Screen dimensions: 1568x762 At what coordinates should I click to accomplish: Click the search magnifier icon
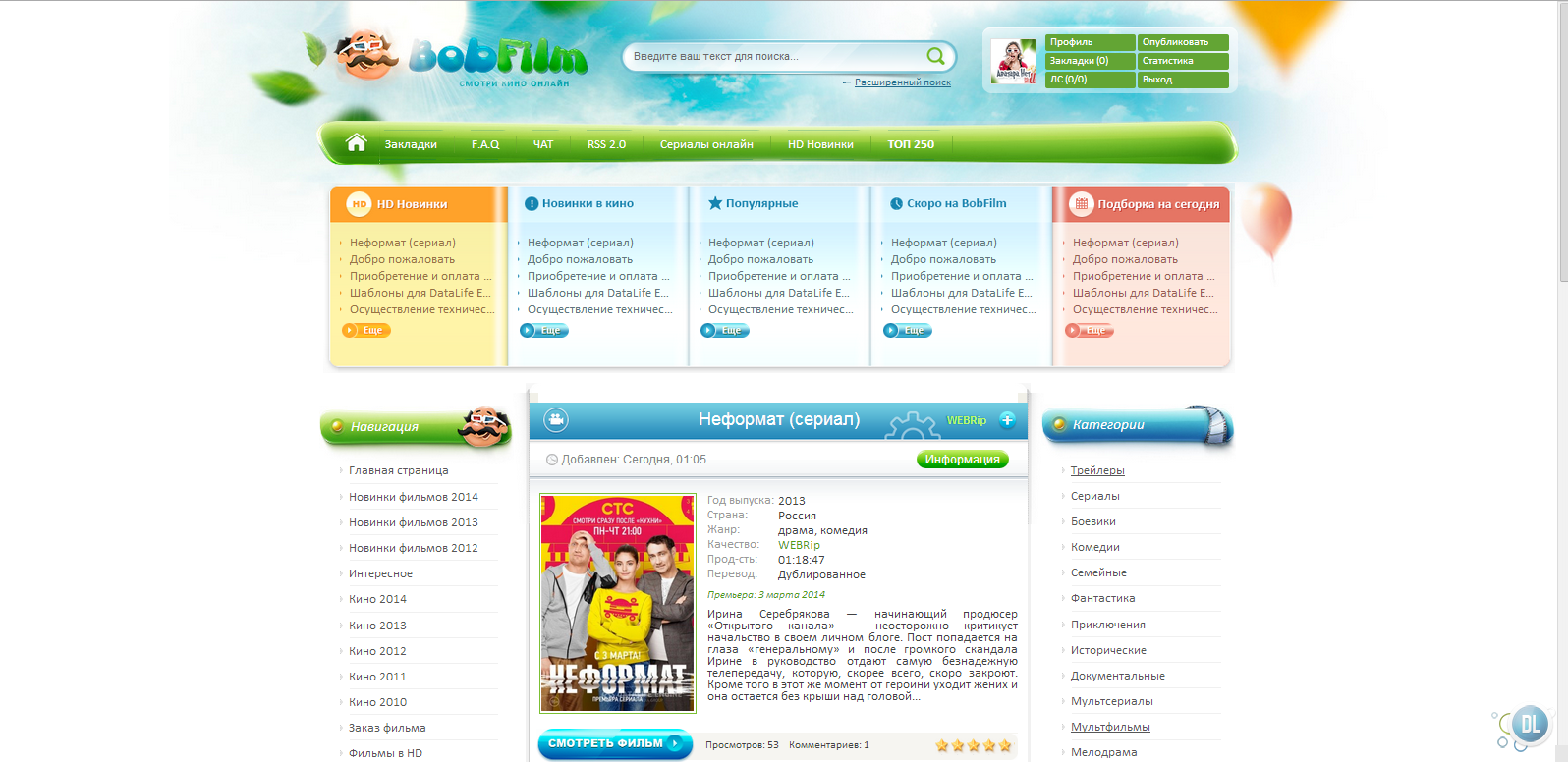(935, 56)
